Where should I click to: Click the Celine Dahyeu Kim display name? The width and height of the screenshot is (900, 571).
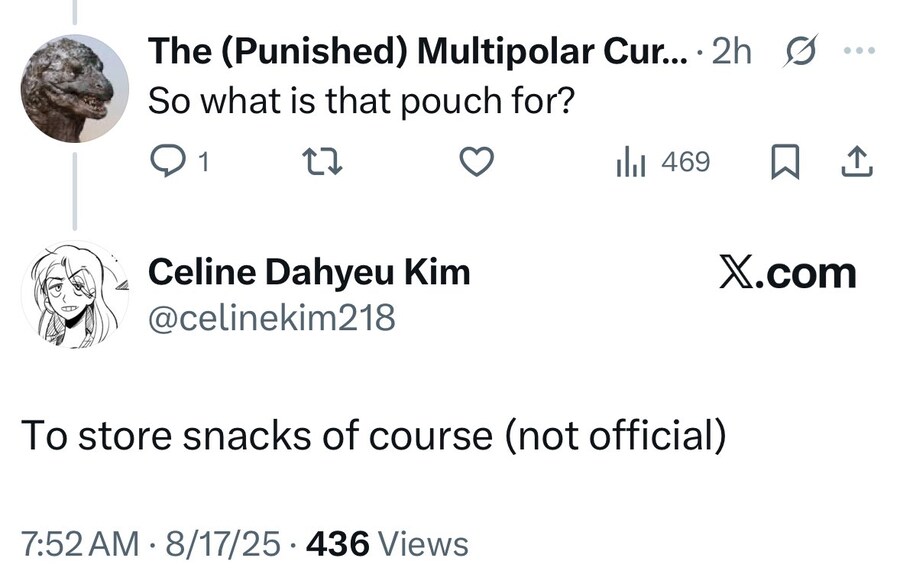(309, 271)
